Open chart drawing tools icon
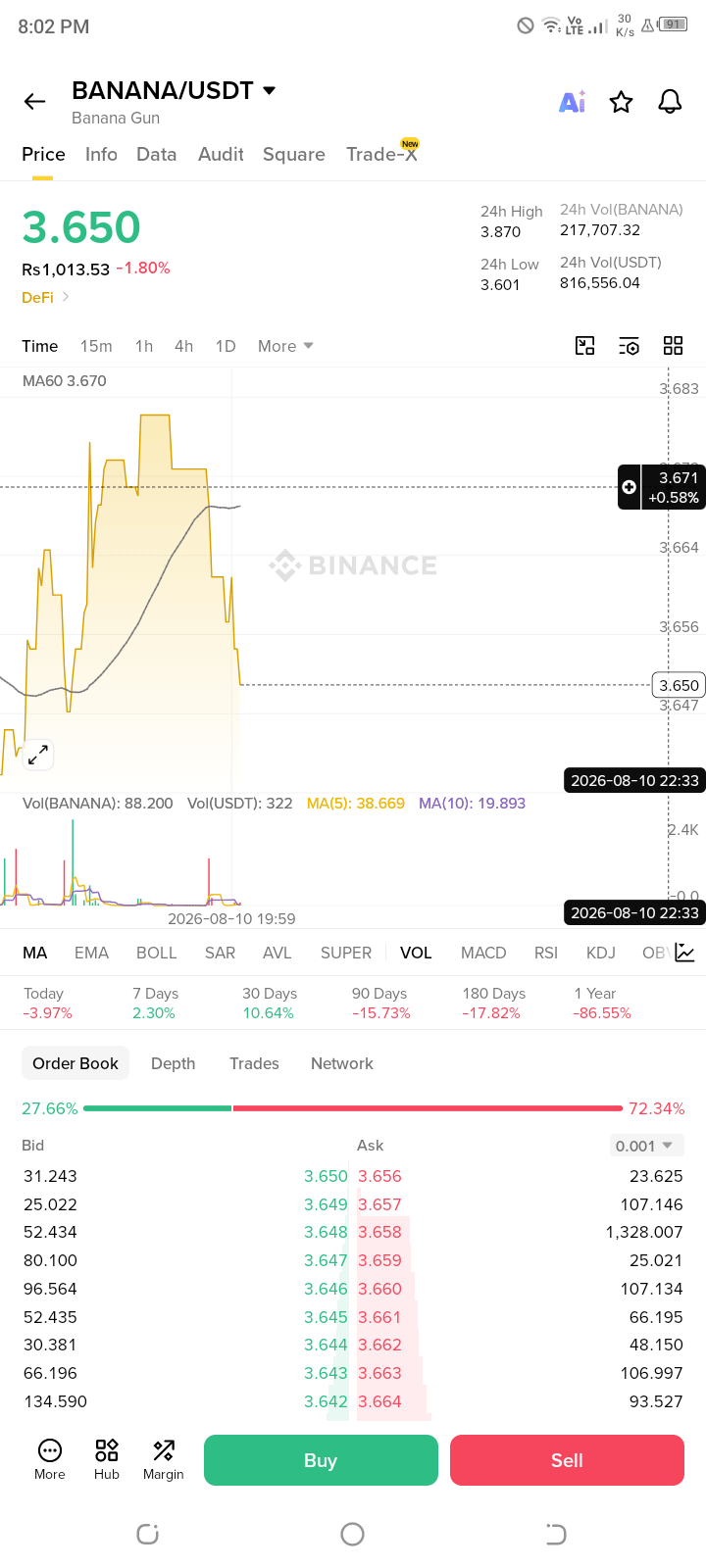706x1568 pixels. coord(585,346)
